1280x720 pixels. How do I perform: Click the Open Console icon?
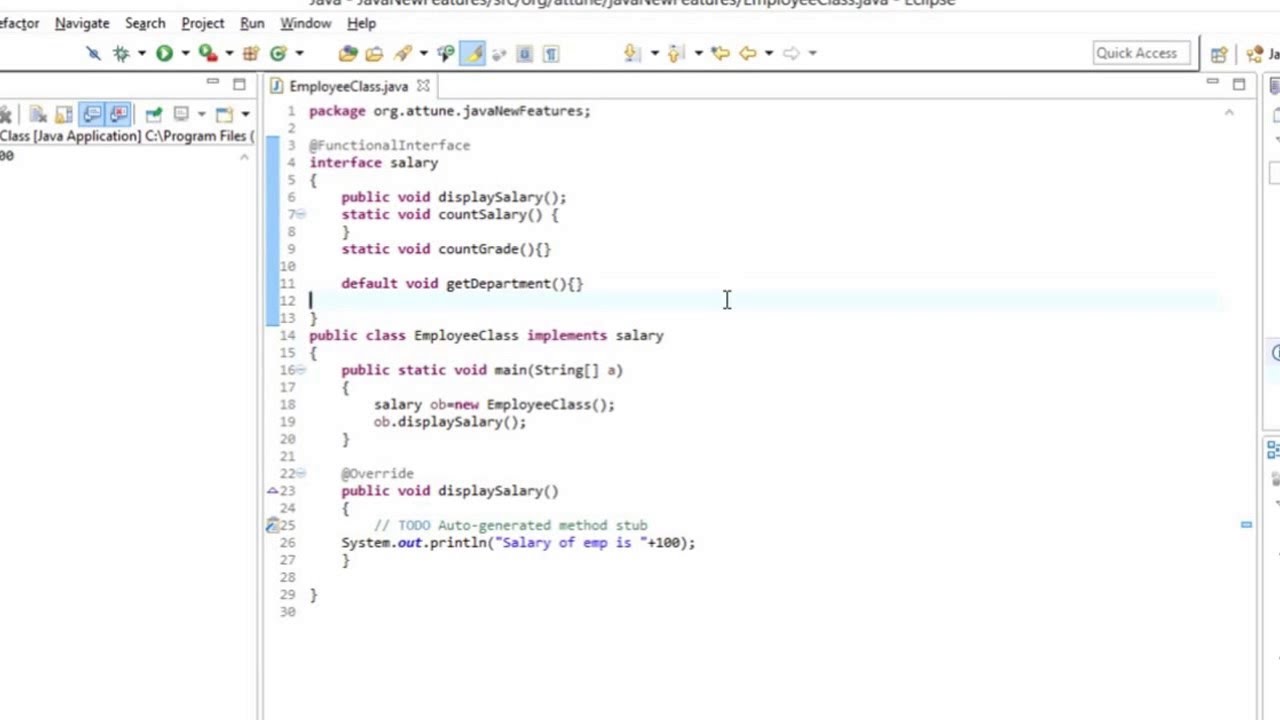[224, 114]
